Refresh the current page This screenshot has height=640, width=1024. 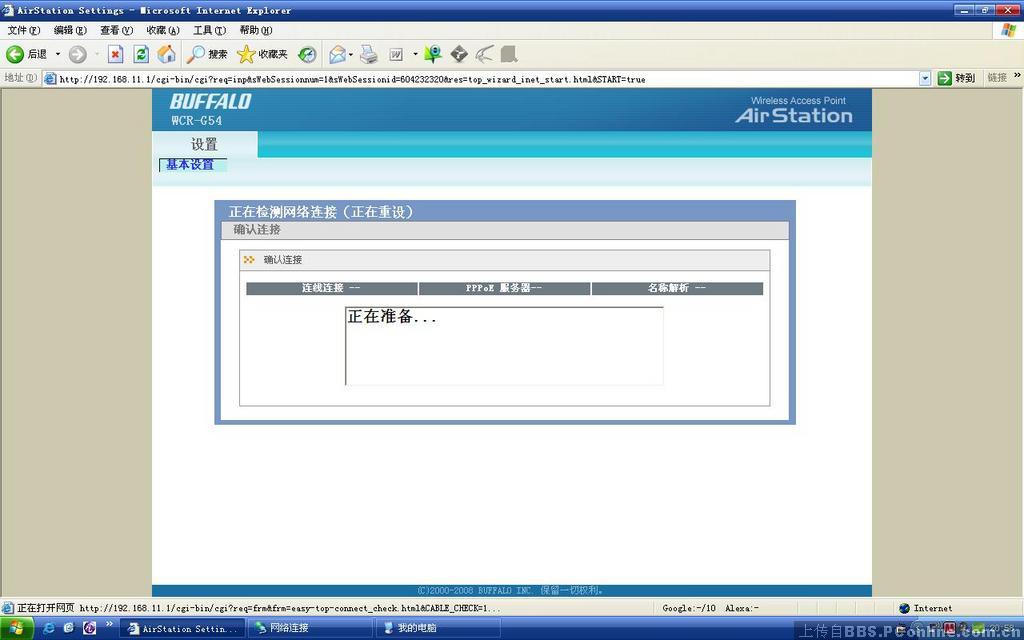pyautogui.click(x=141, y=54)
